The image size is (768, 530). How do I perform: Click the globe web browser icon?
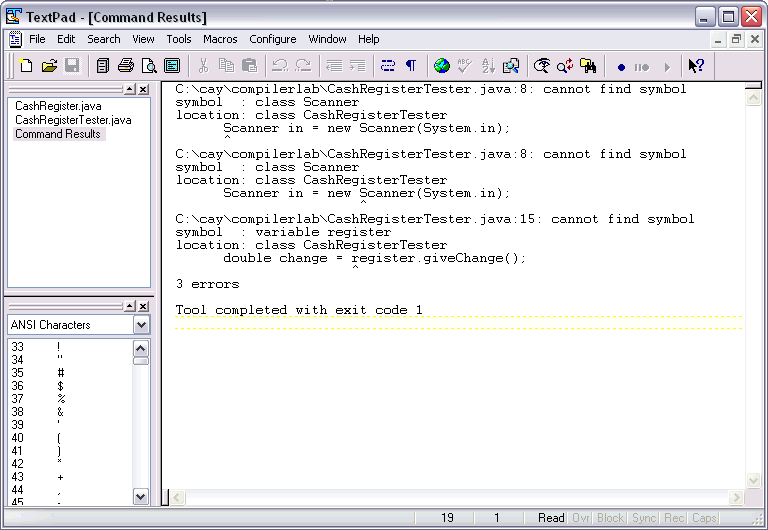click(x=441, y=66)
